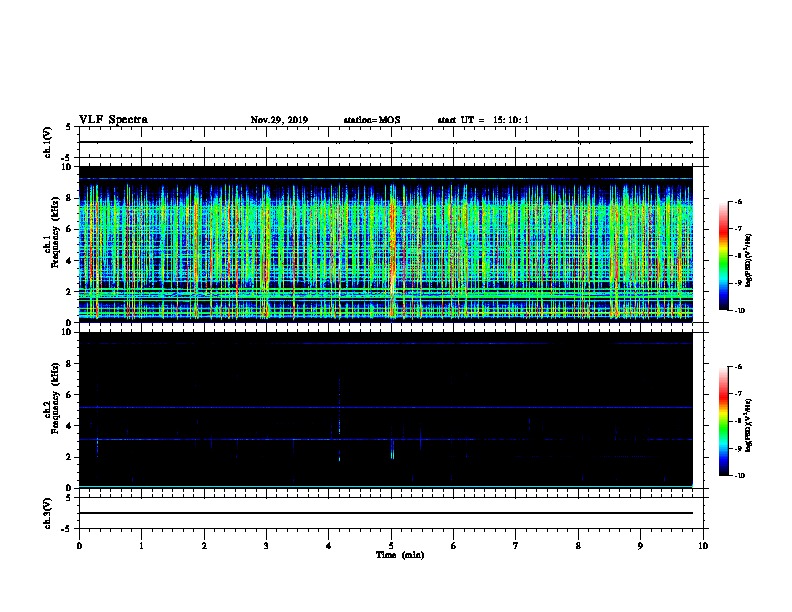Click the "ch.1(V)" axis label
The width and height of the screenshot is (792, 612).
coord(48,142)
